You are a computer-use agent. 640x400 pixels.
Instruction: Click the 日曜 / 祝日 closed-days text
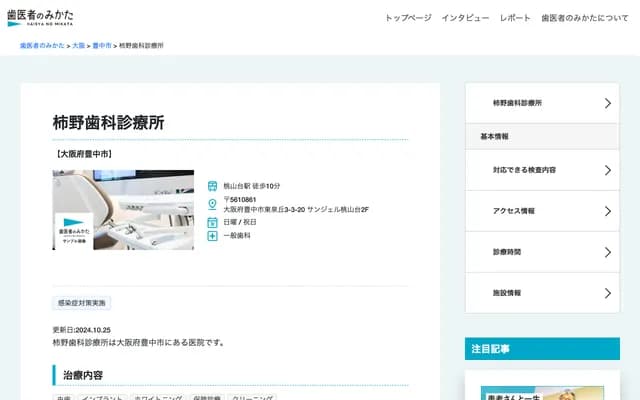click(x=240, y=222)
